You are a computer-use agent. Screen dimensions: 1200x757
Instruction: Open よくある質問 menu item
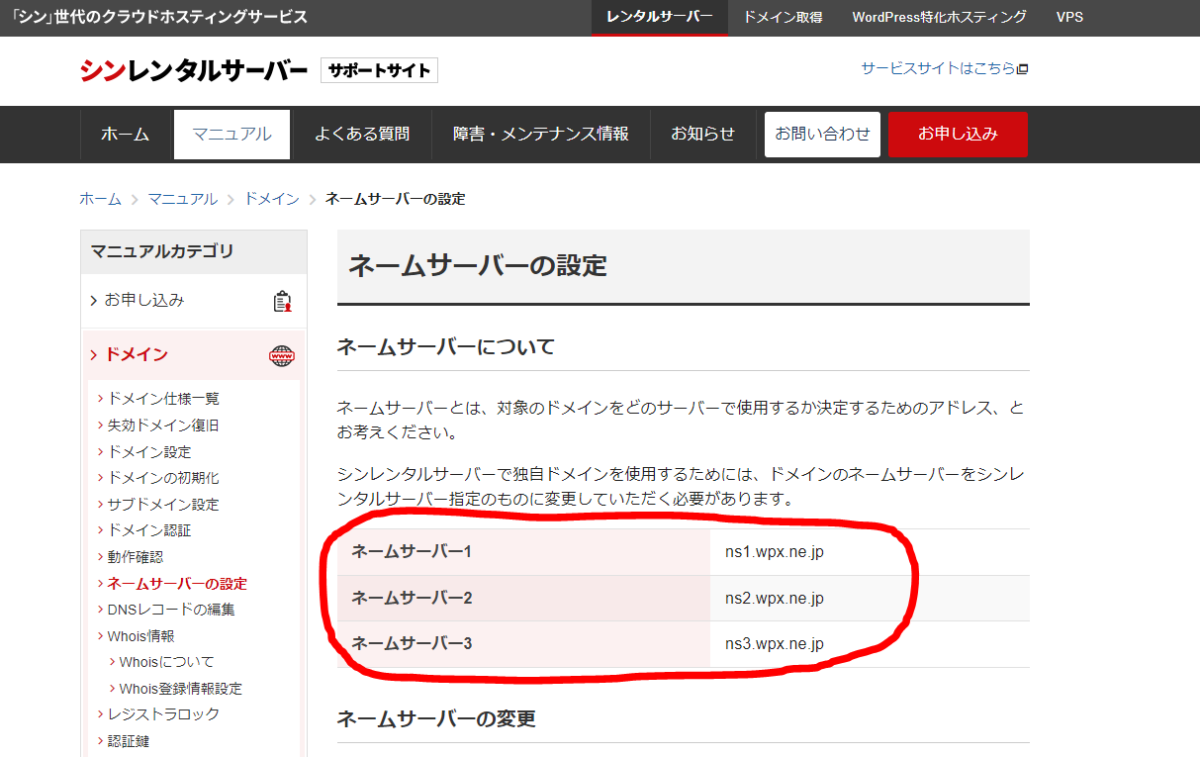pyautogui.click(x=362, y=134)
